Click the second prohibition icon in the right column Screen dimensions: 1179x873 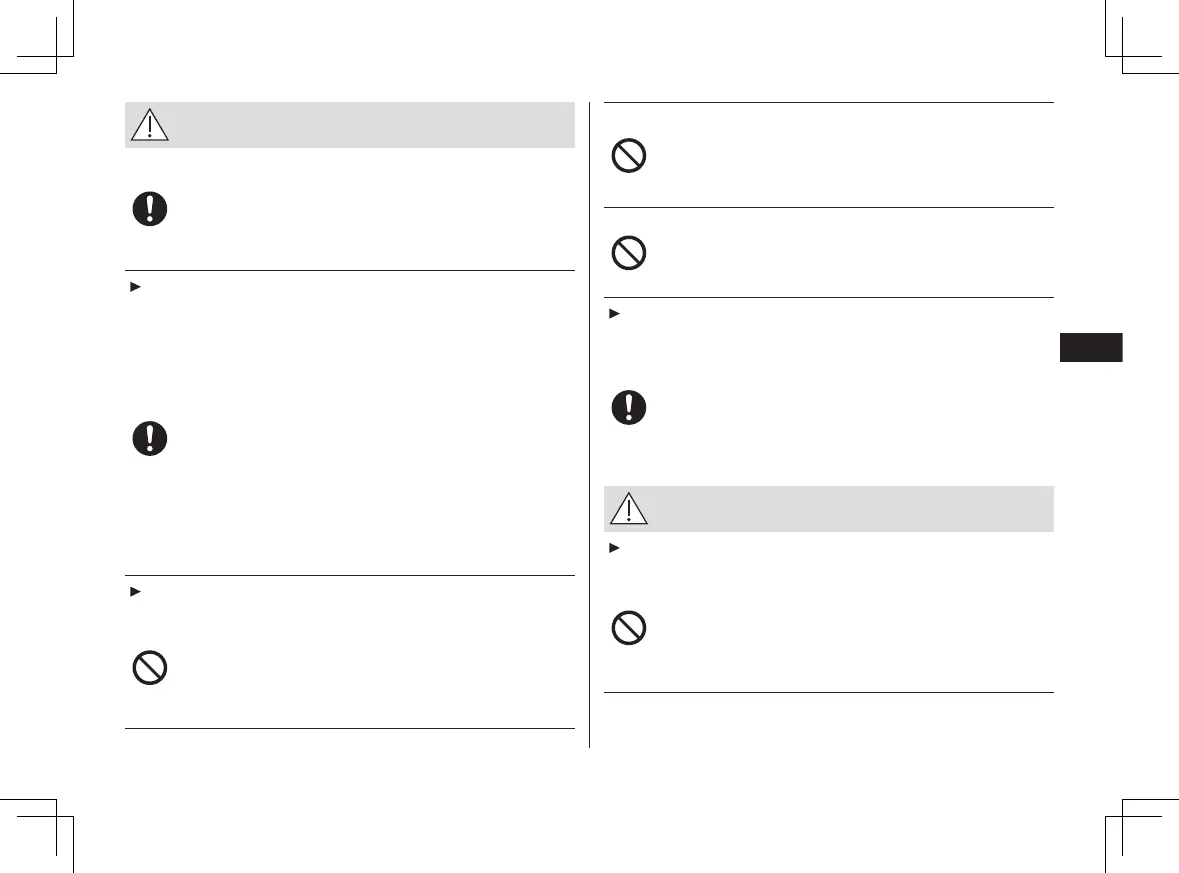[630, 253]
